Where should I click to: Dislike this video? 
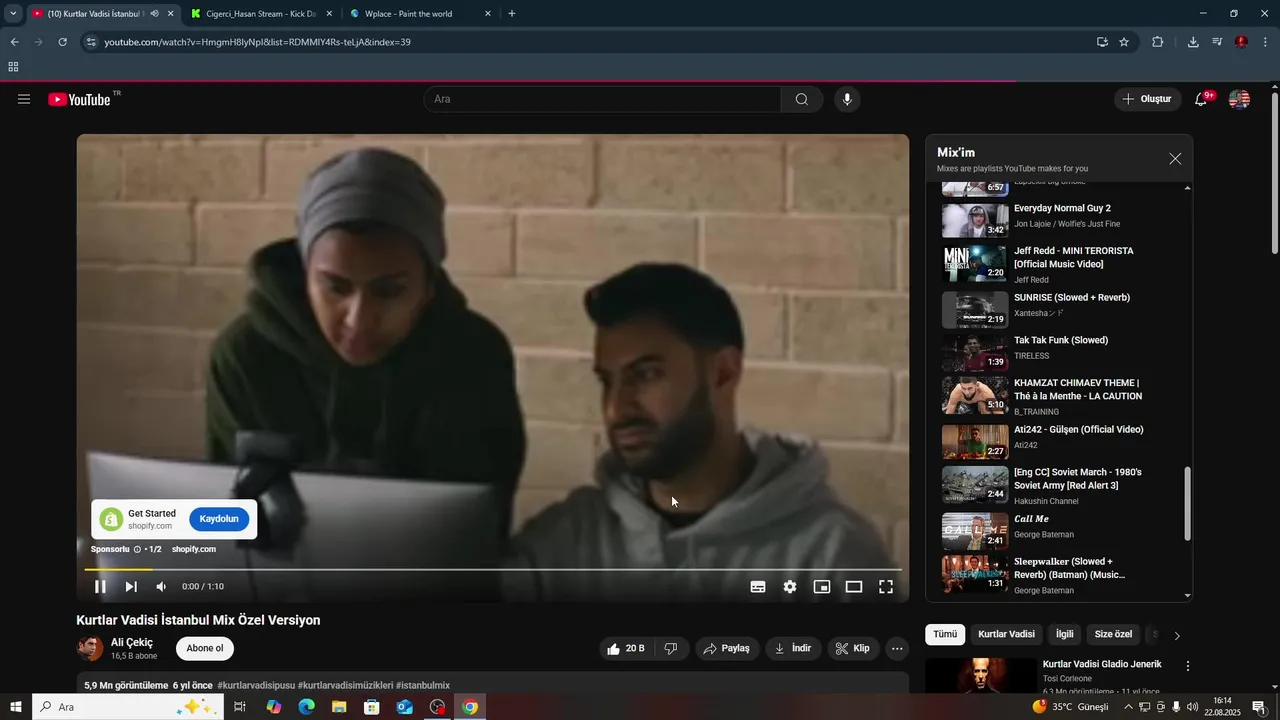click(x=671, y=649)
